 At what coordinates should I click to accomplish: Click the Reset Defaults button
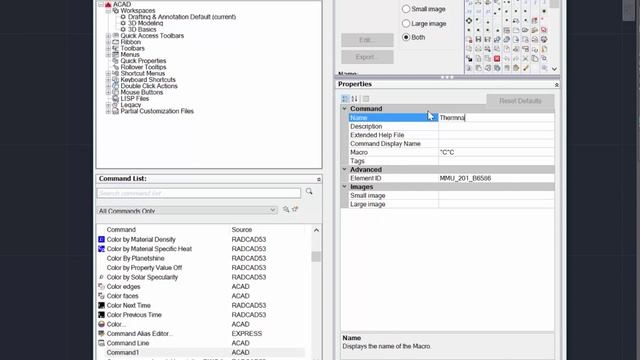pos(520,100)
